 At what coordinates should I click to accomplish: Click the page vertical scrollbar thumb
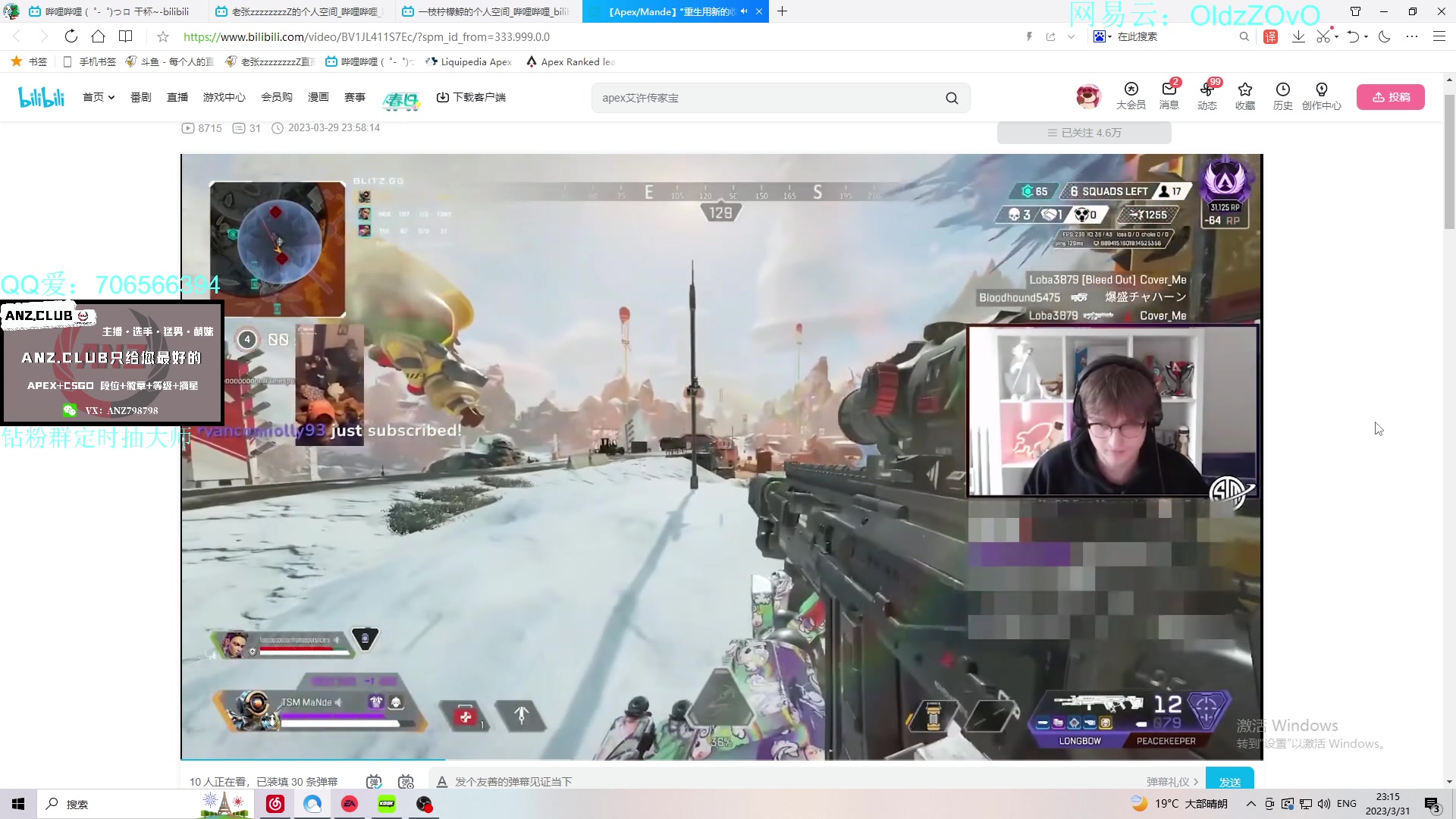click(x=1449, y=163)
